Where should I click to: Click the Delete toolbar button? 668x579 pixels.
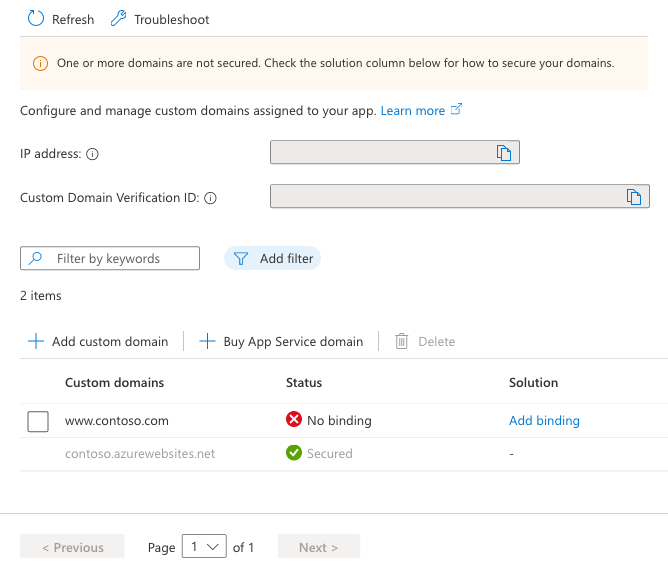click(425, 341)
